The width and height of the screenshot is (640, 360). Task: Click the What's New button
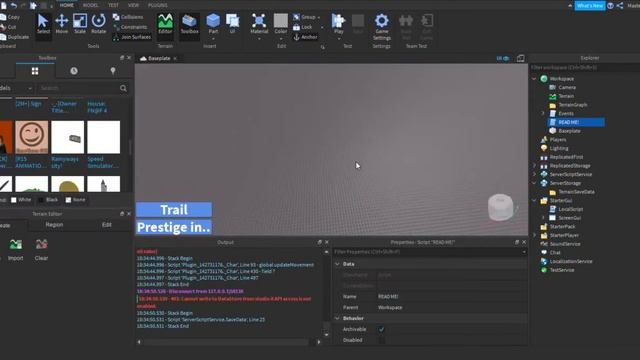(590, 6)
